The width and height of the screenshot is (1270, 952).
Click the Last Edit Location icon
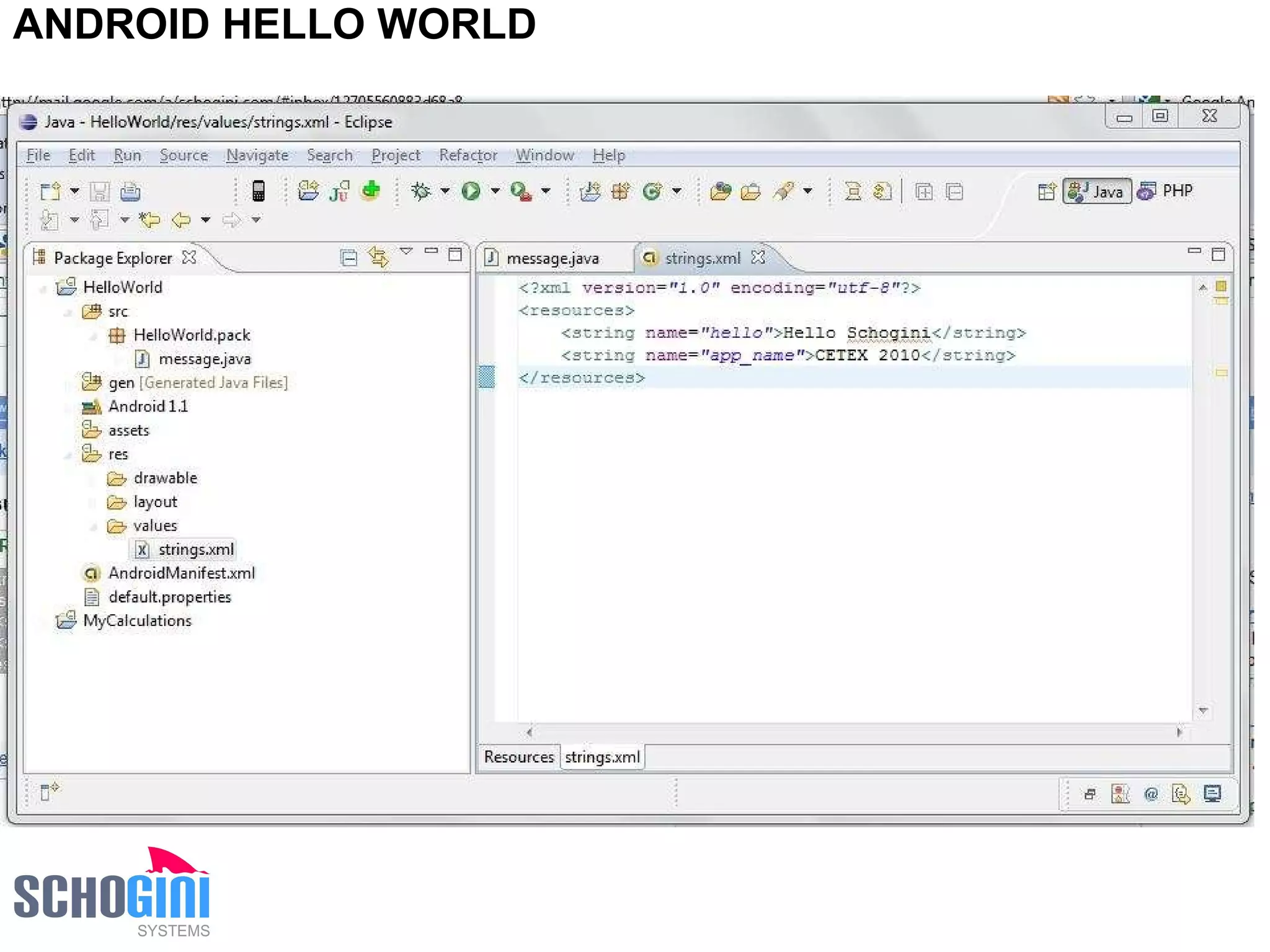(x=151, y=220)
